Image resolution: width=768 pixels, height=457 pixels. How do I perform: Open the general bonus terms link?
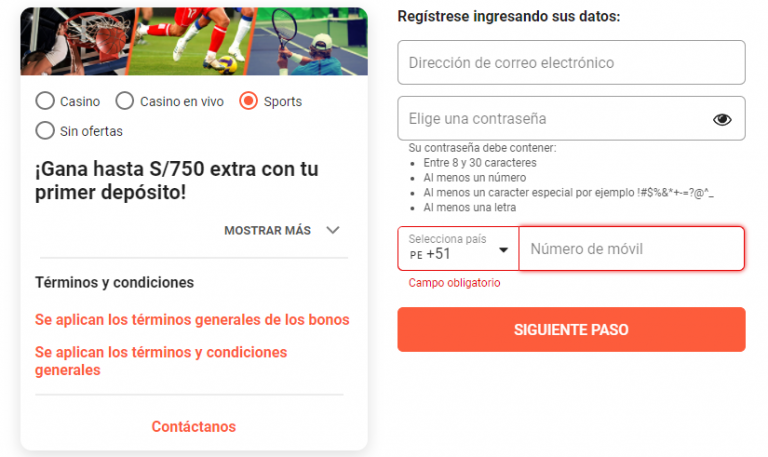coord(192,320)
